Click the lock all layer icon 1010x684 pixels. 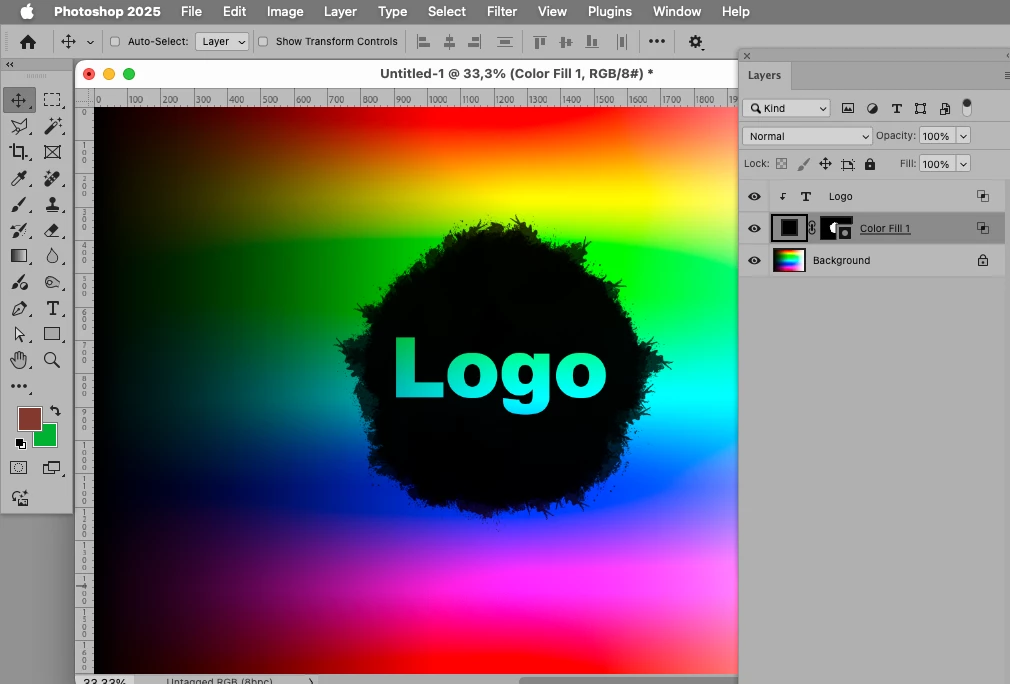click(870, 164)
